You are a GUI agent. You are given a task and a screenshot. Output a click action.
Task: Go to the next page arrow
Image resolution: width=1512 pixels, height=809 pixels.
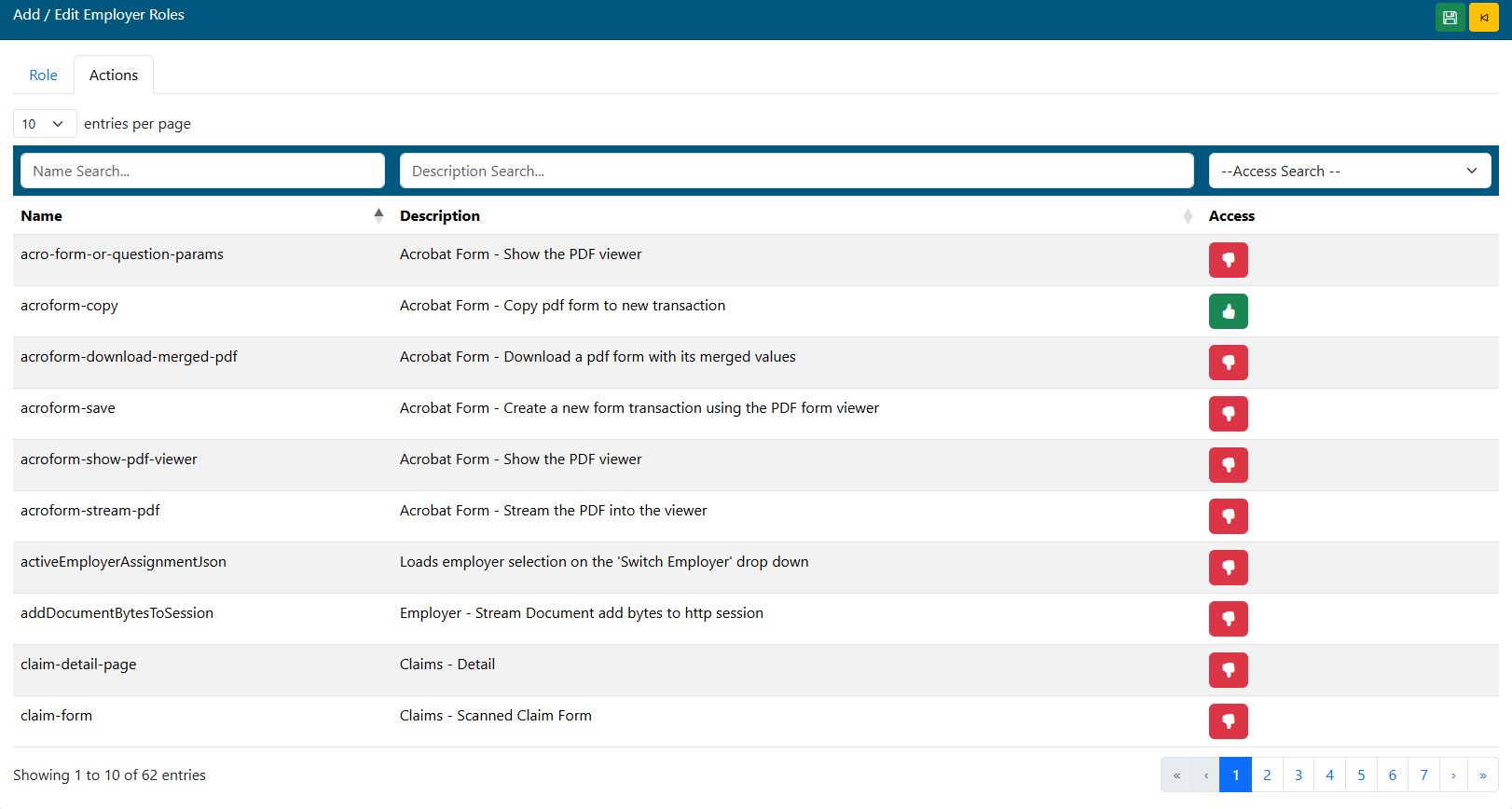tap(1453, 775)
